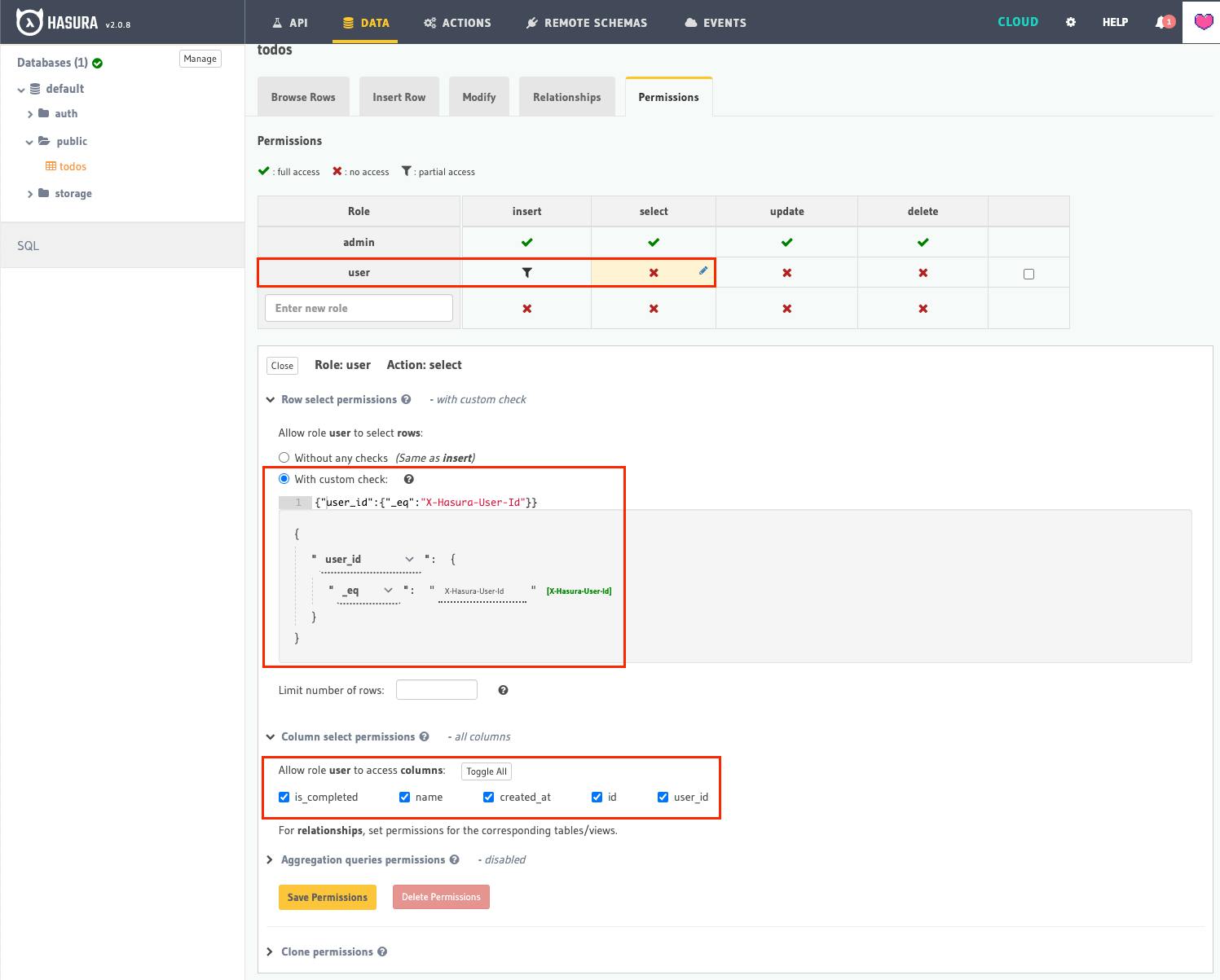Expand the storage schema folder
The height and width of the screenshot is (980, 1220).
tap(30, 194)
